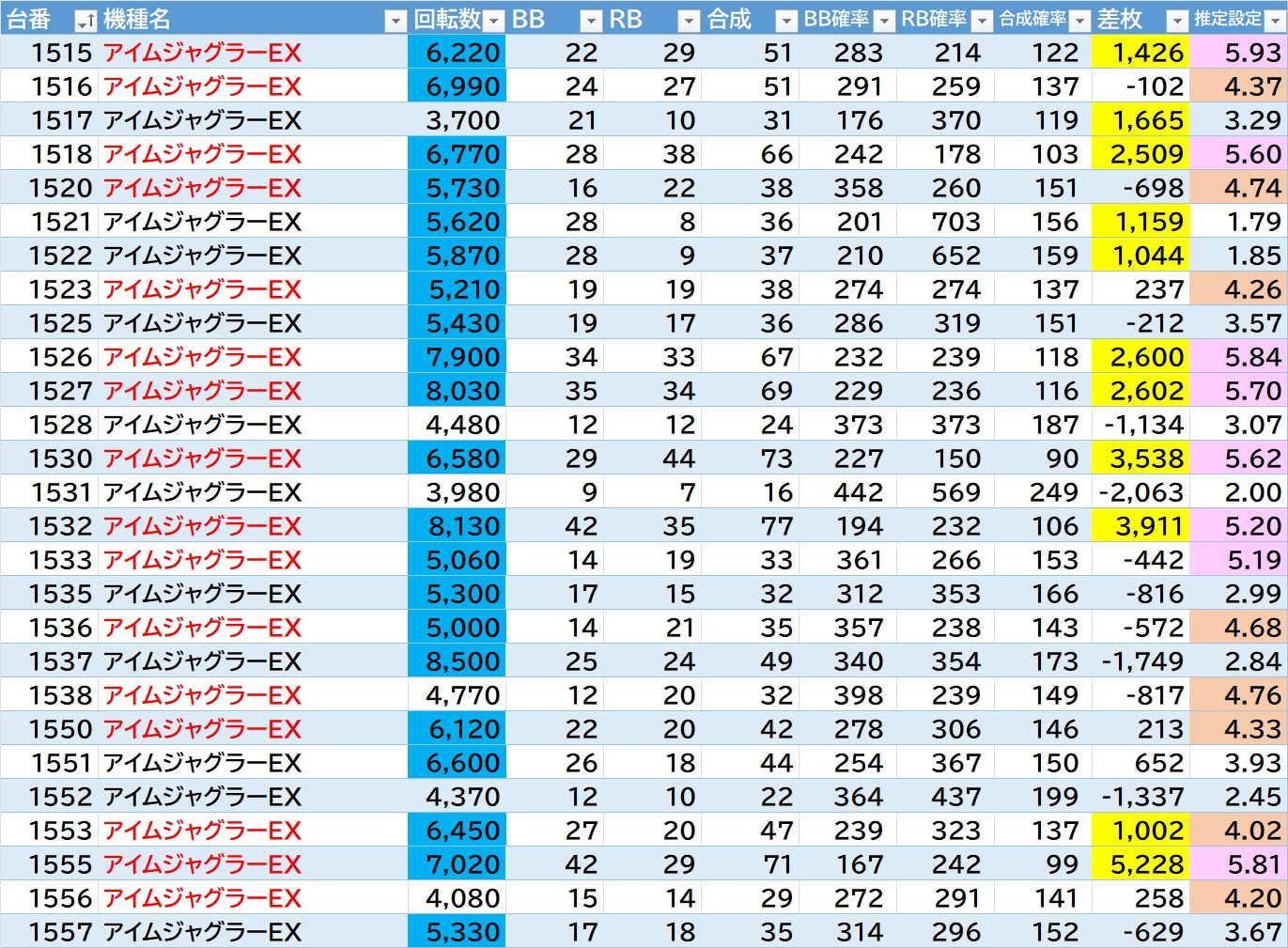Image resolution: width=1288 pixels, height=948 pixels.
Task: Select difference cell 2,509
Action: (x=1141, y=154)
